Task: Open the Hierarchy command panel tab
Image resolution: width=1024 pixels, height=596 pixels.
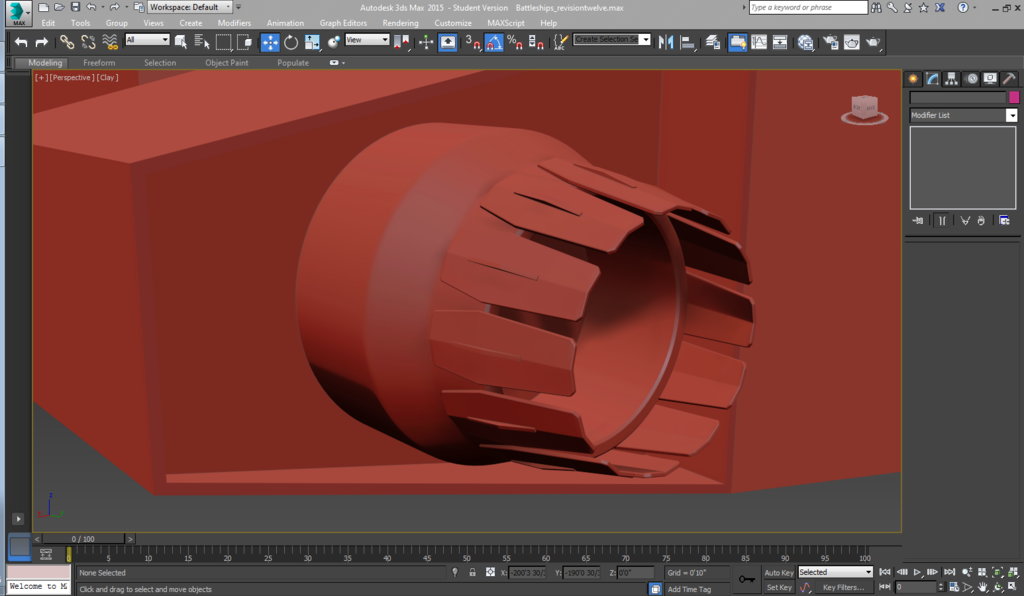Action: point(951,79)
